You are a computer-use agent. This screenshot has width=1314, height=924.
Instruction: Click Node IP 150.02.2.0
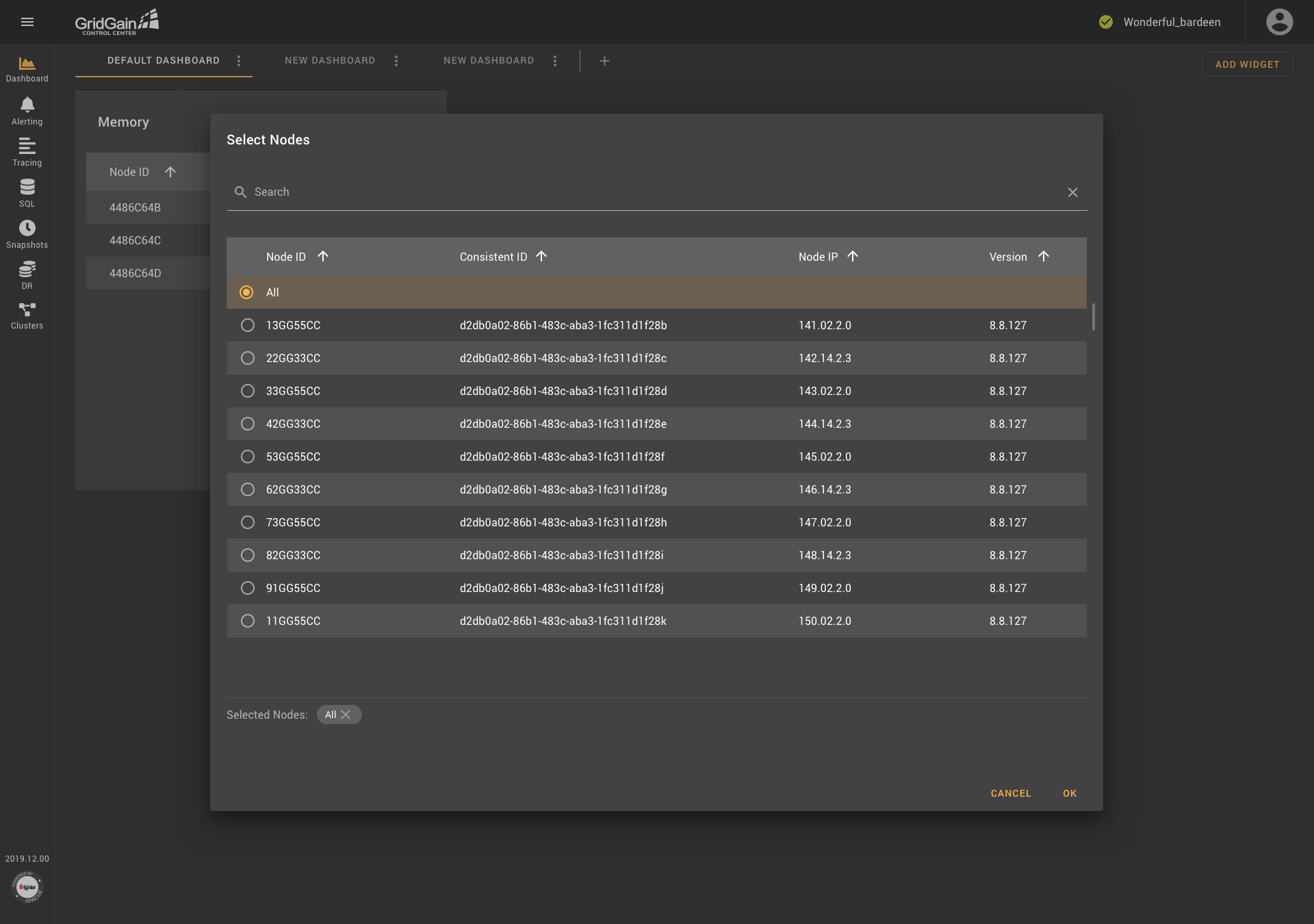825,621
